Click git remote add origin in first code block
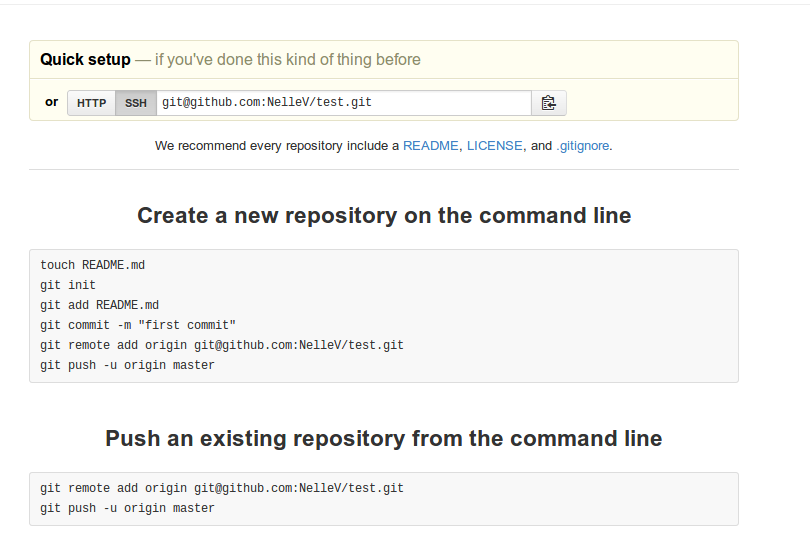The width and height of the screenshot is (810, 547). tap(222, 345)
